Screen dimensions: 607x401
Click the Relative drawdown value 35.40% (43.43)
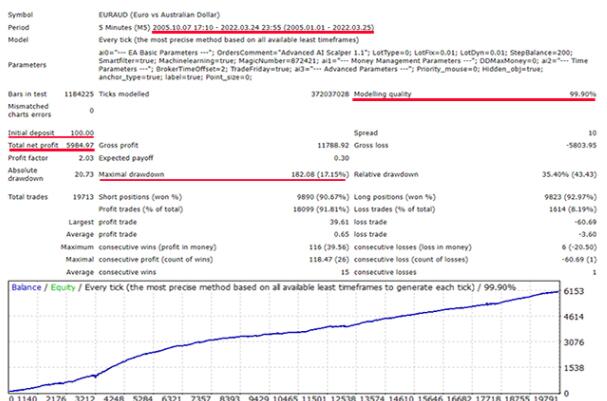563,174
